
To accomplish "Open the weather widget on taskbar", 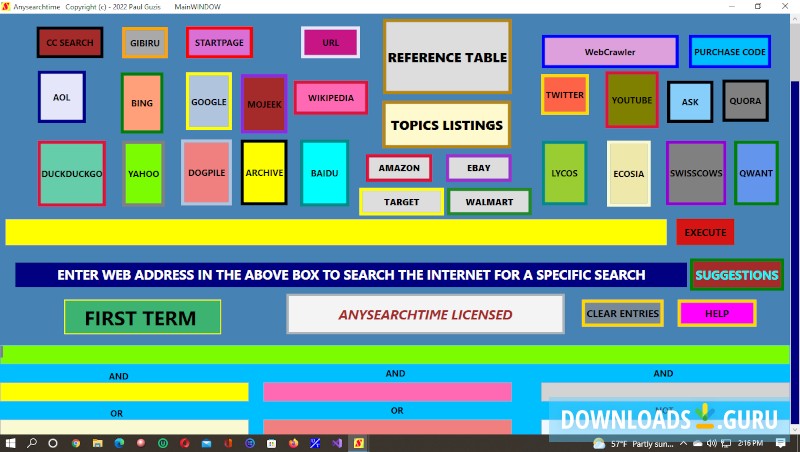I will click(634, 444).
